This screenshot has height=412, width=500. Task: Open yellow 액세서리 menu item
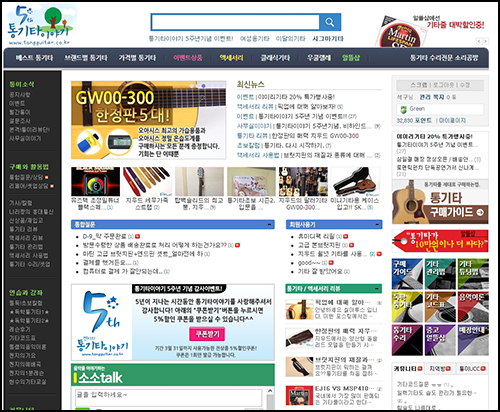point(231,58)
